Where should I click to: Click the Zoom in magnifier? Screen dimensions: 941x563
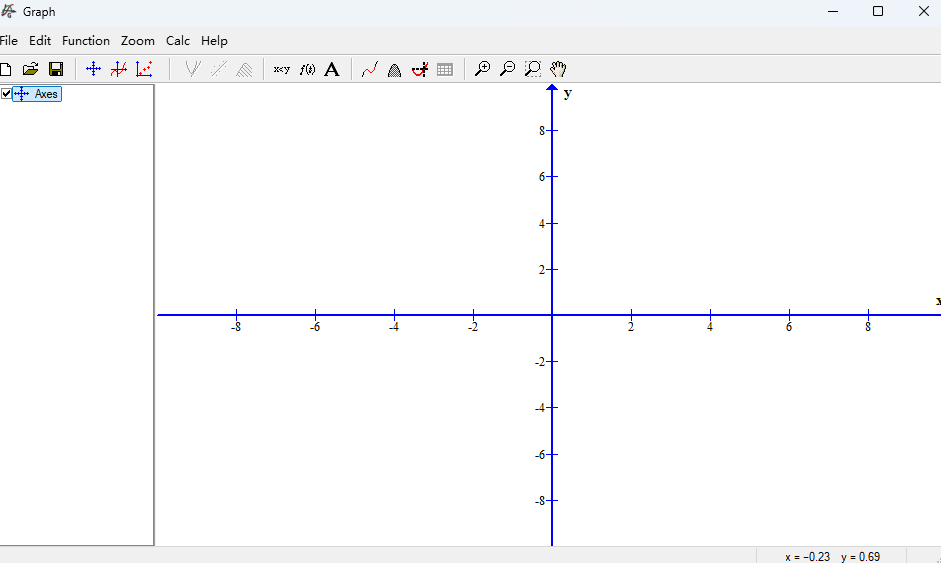coord(482,69)
